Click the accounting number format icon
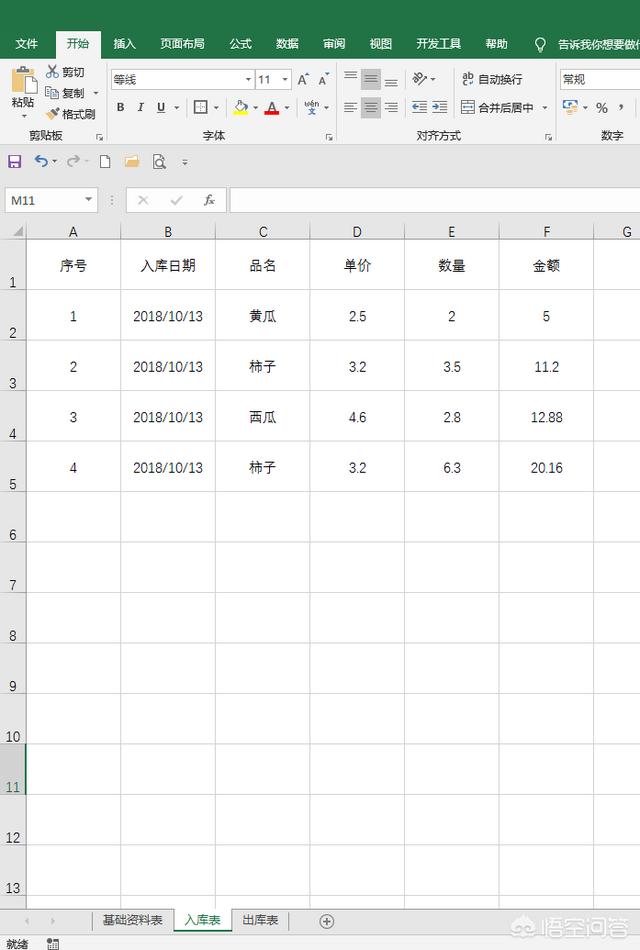Viewport: 640px width, 950px height. pos(570,107)
